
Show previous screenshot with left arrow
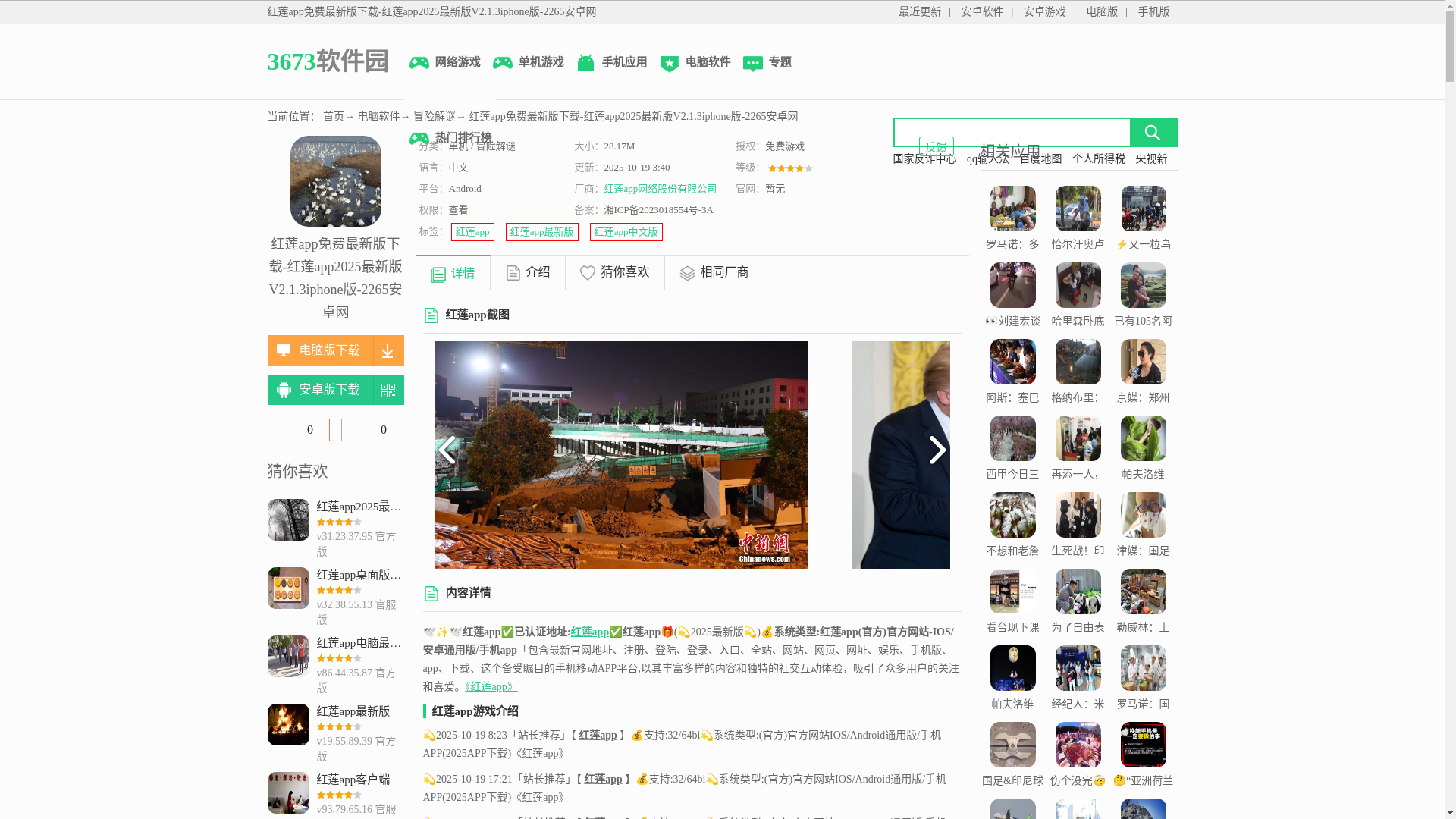point(447,450)
